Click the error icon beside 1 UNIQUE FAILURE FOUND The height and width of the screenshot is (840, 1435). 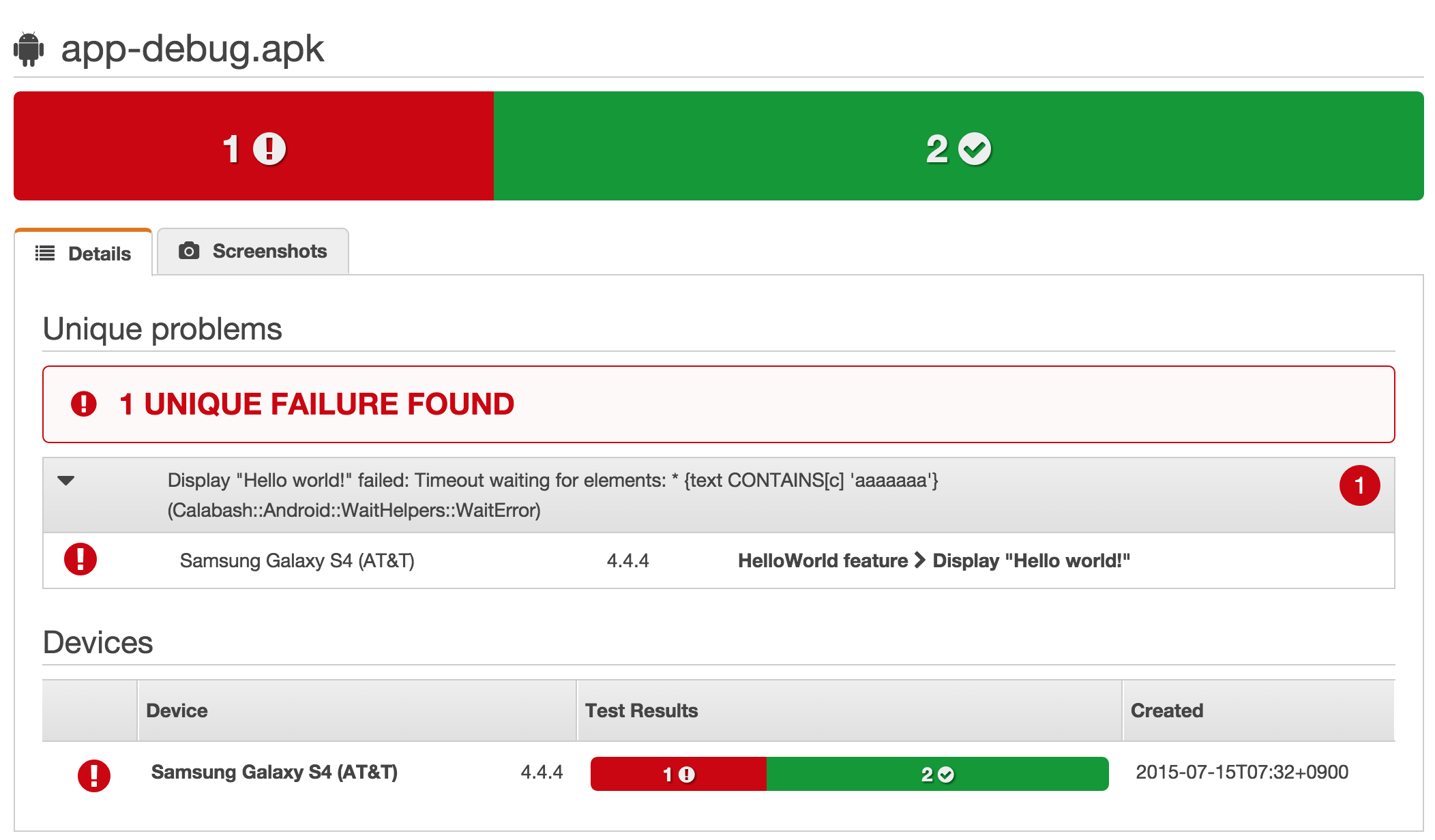click(84, 404)
